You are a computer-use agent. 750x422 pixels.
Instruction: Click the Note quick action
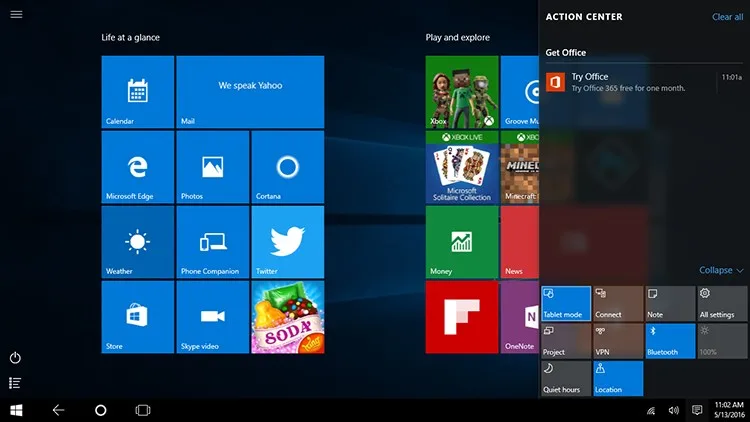(670, 303)
